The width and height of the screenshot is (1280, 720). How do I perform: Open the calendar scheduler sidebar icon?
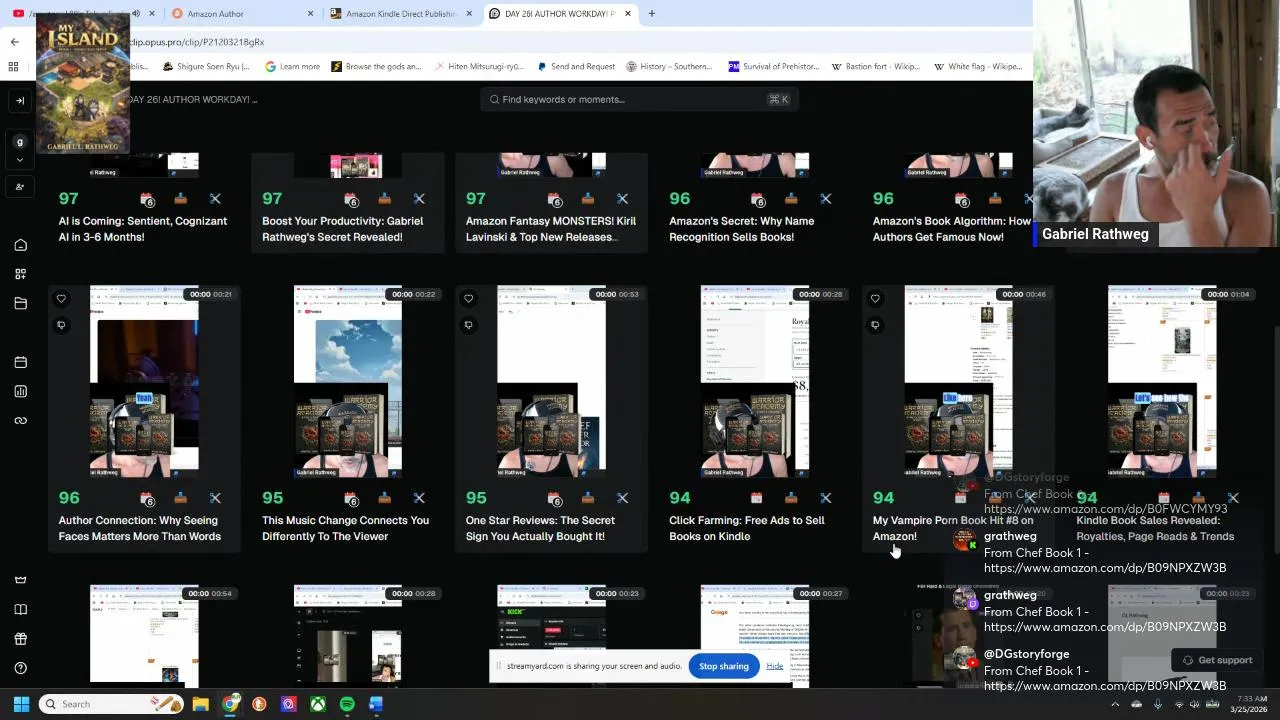tap(20, 362)
